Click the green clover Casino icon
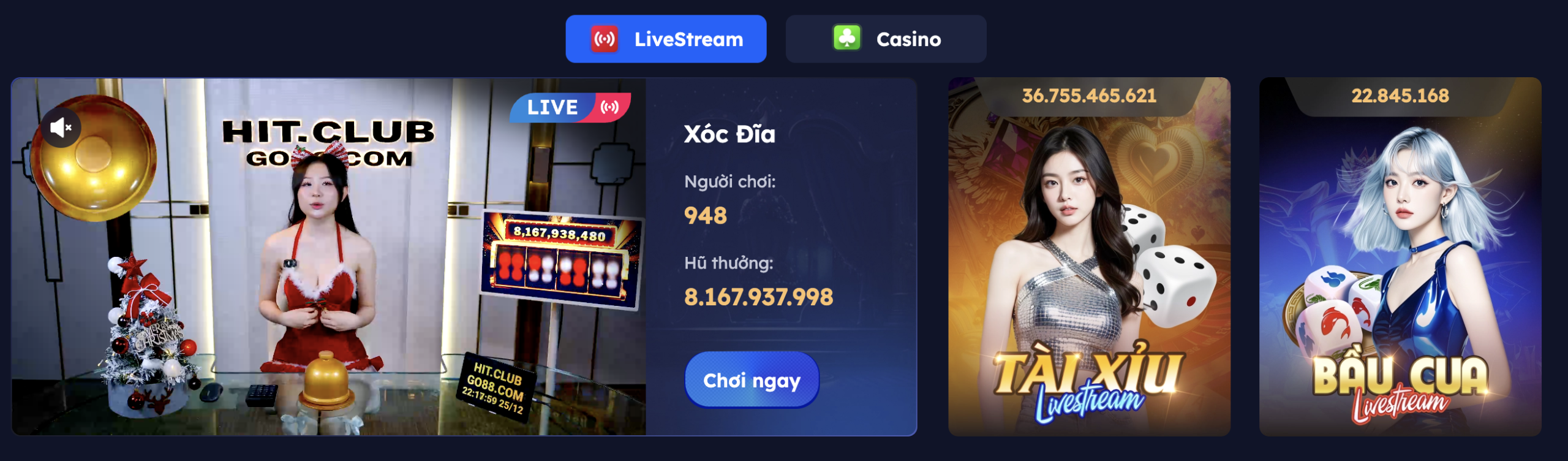 click(x=847, y=39)
